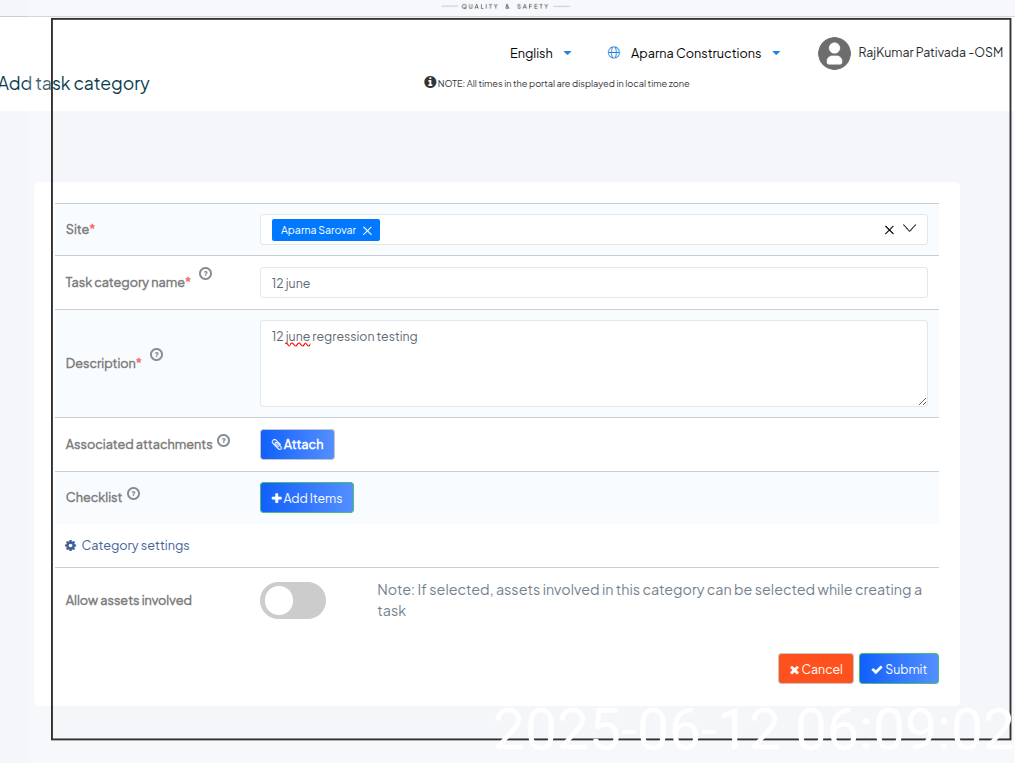Viewport: 1015px width, 763px height.
Task: Click help icon next to Associated attachments
Action: 224,440
